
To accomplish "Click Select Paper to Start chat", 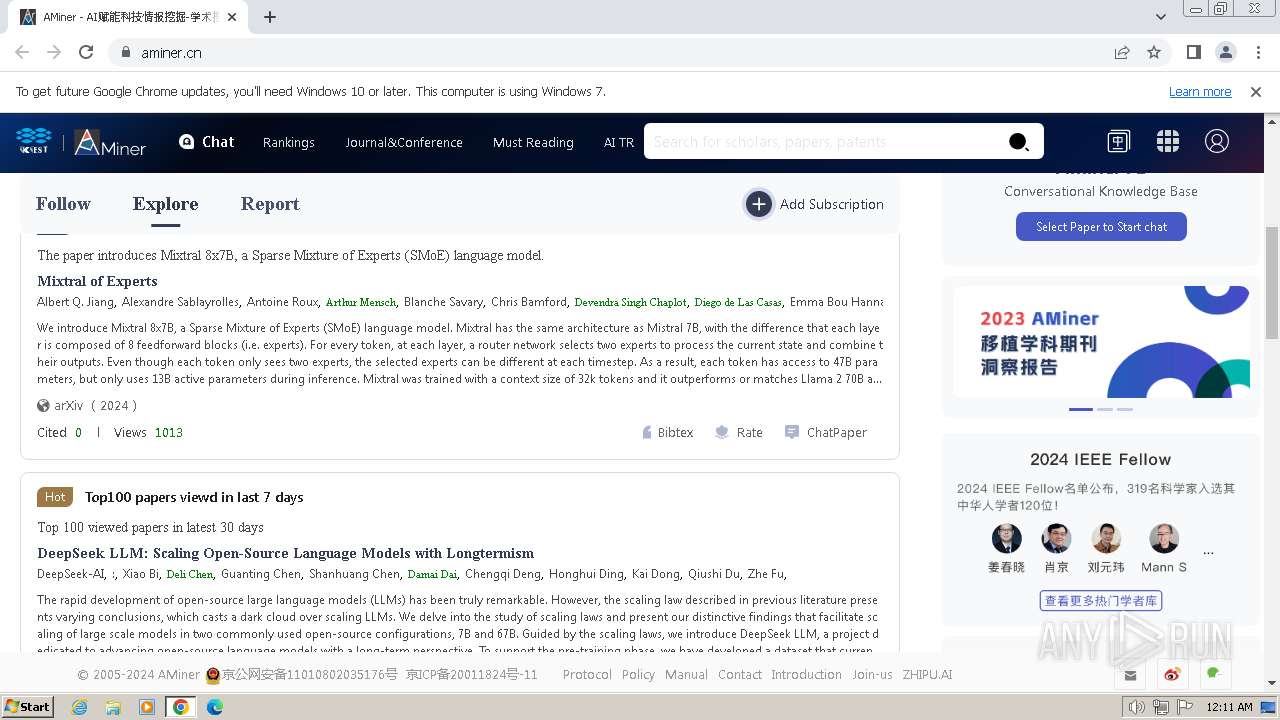I will point(1101,227).
